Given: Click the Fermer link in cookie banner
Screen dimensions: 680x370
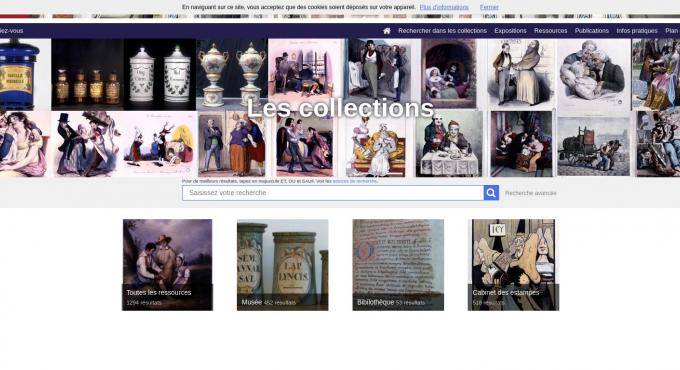Looking at the screenshot, I should 489,7.
